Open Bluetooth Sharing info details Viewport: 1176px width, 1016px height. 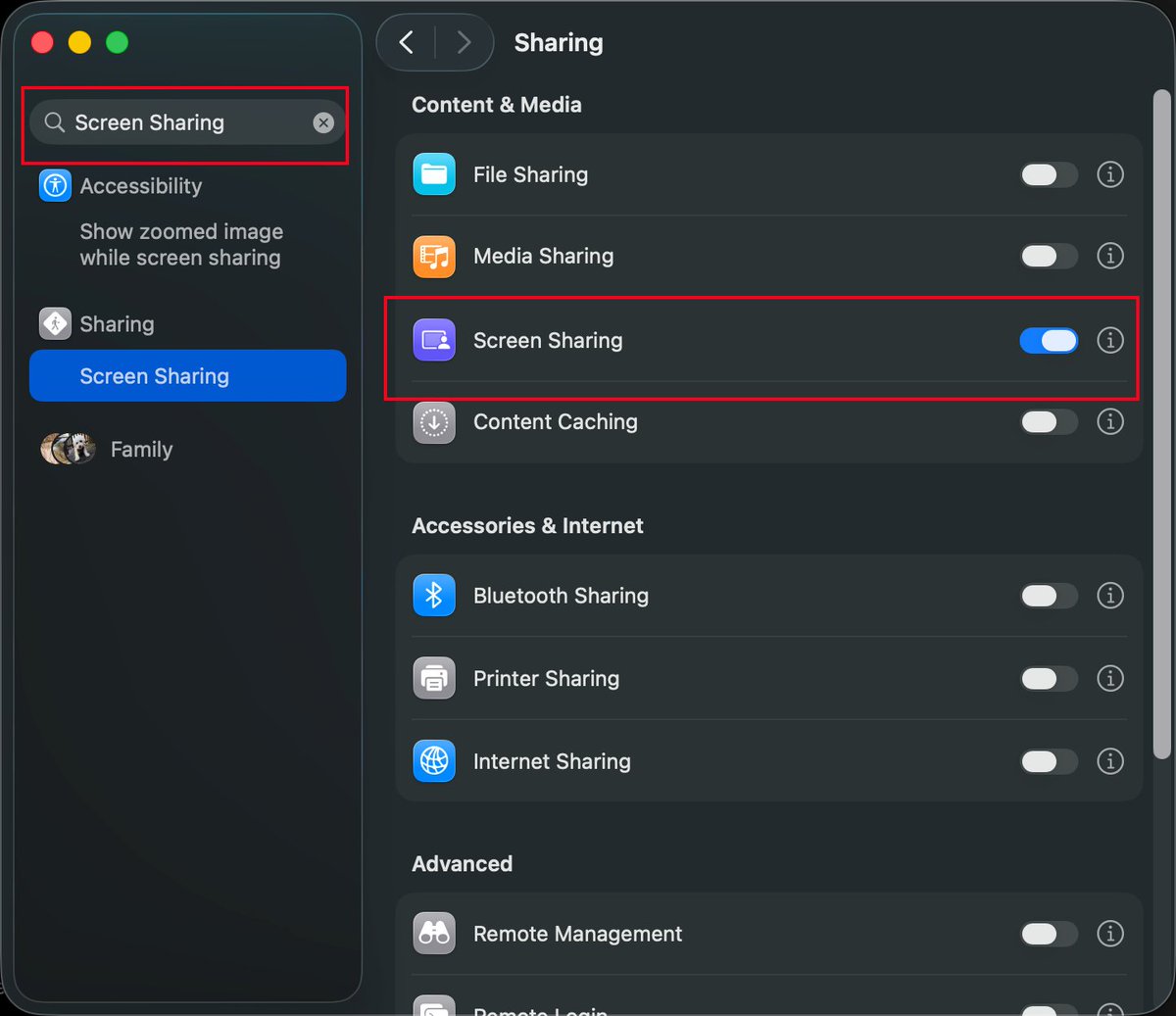(1110, 595)
